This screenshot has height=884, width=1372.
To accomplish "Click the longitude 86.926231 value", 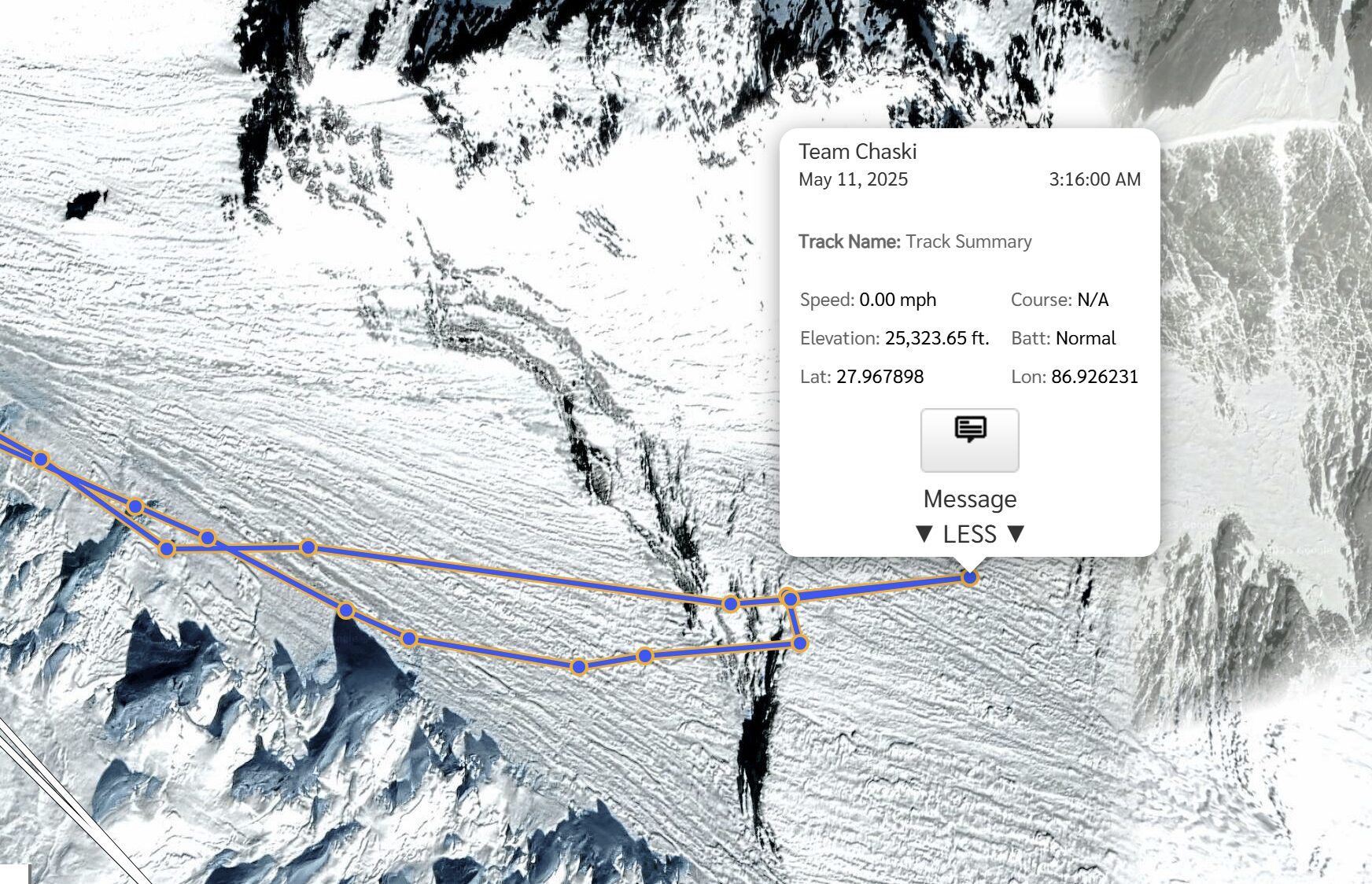I will 1094,377.
